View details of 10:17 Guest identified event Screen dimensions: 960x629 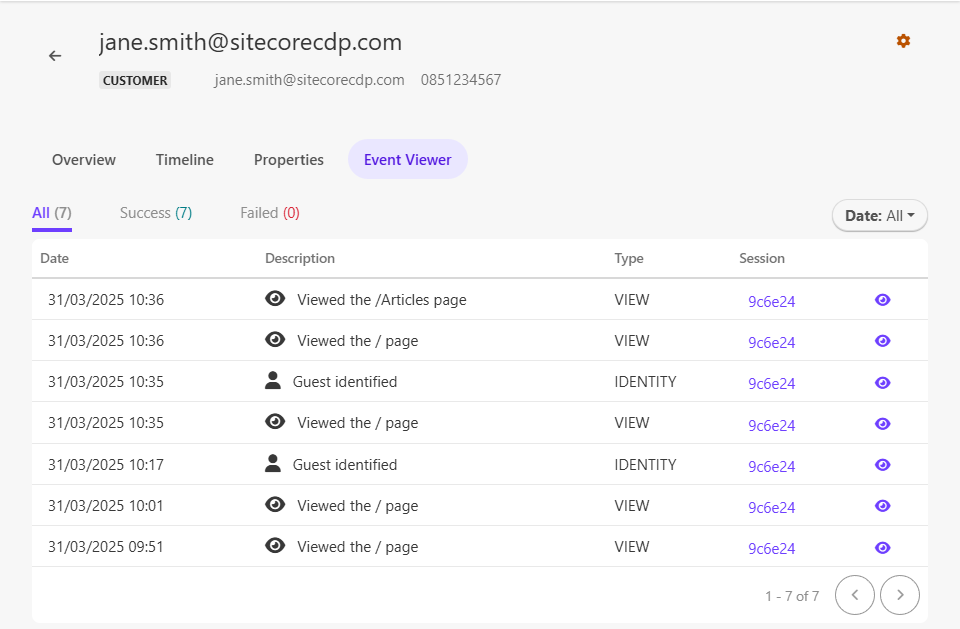coord(882,465)
